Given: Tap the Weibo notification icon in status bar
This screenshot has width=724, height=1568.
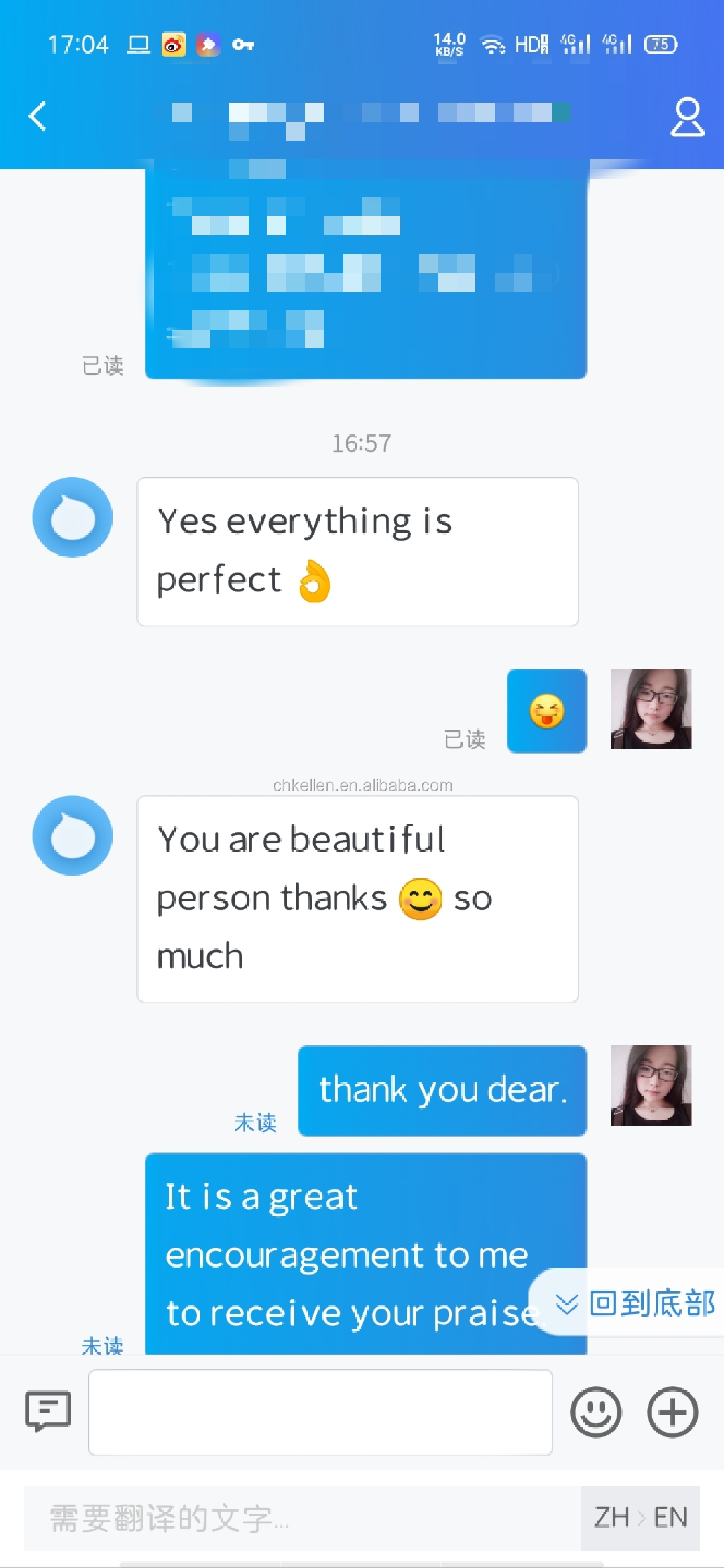Looking at the screenshot, I should tap(174, 45).
